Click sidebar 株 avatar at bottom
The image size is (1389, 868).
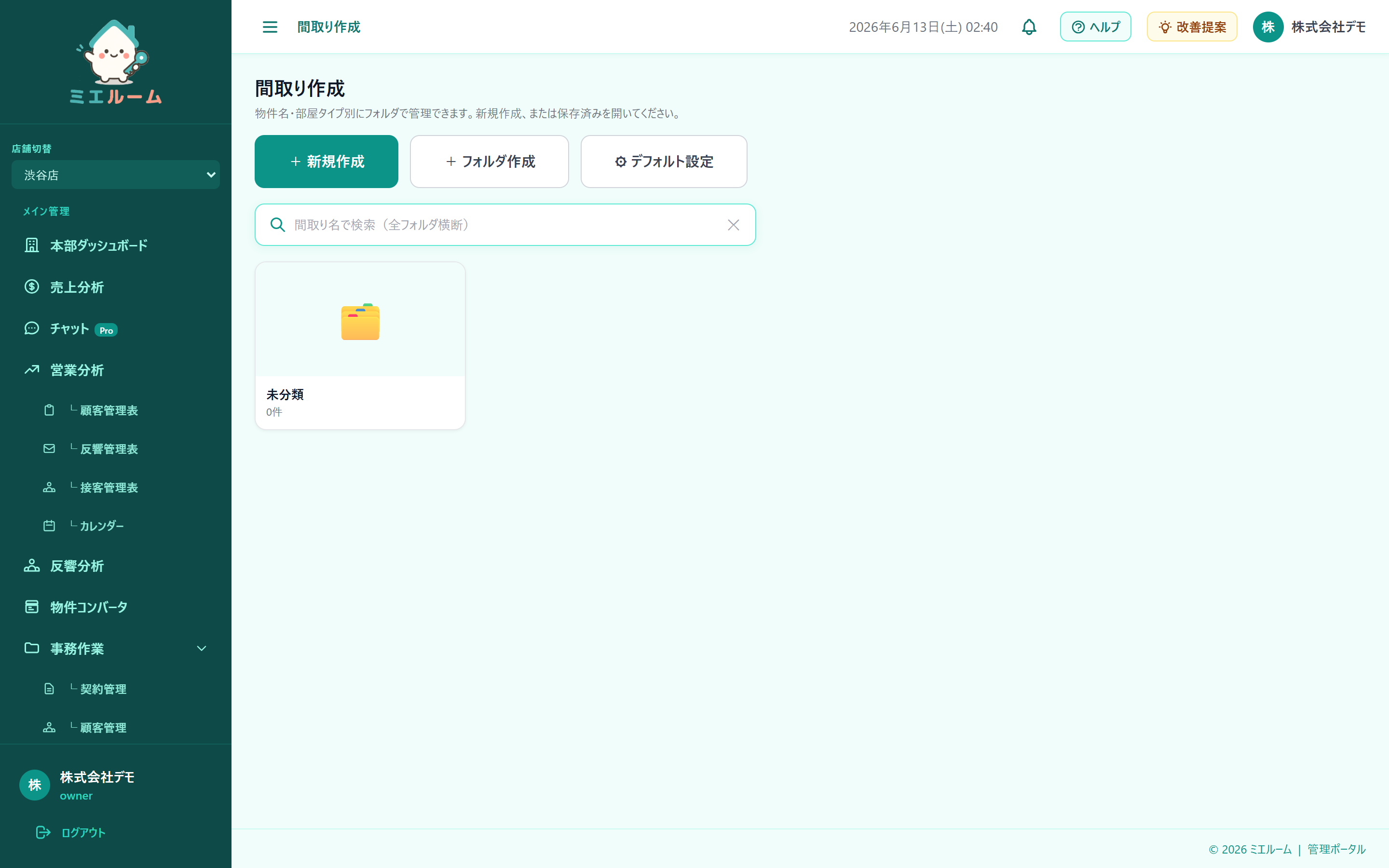click(34, 785)
